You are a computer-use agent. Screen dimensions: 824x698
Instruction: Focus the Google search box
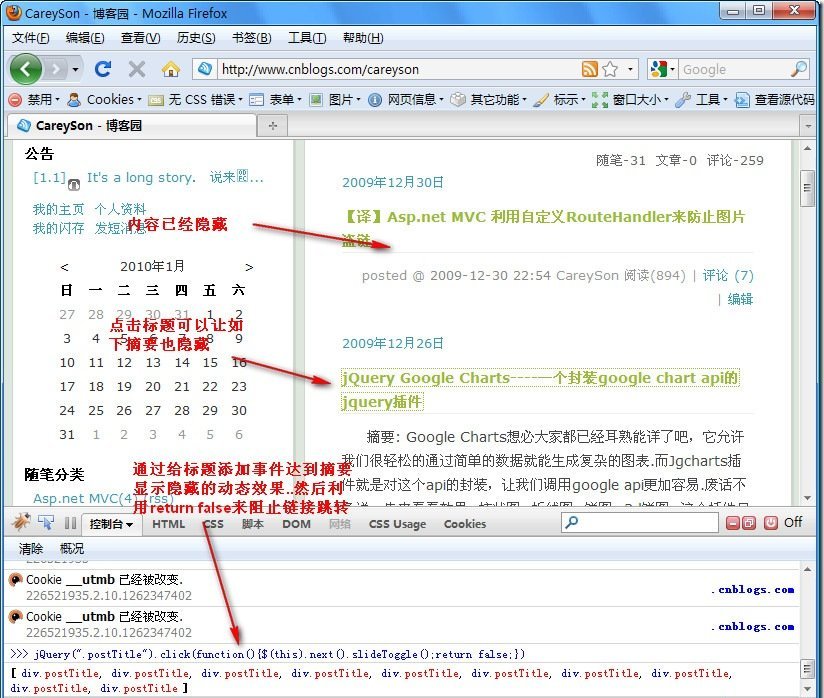734,69
